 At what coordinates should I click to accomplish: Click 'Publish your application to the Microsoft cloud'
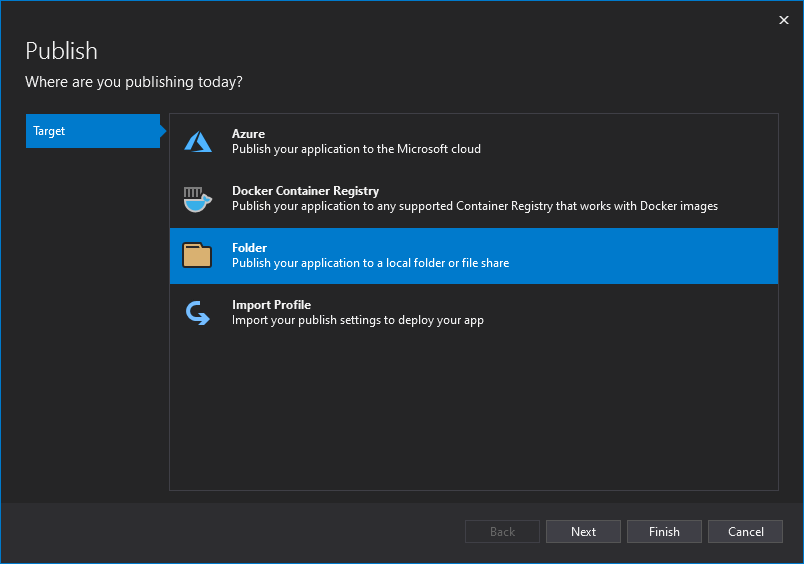tap(356, 149)
